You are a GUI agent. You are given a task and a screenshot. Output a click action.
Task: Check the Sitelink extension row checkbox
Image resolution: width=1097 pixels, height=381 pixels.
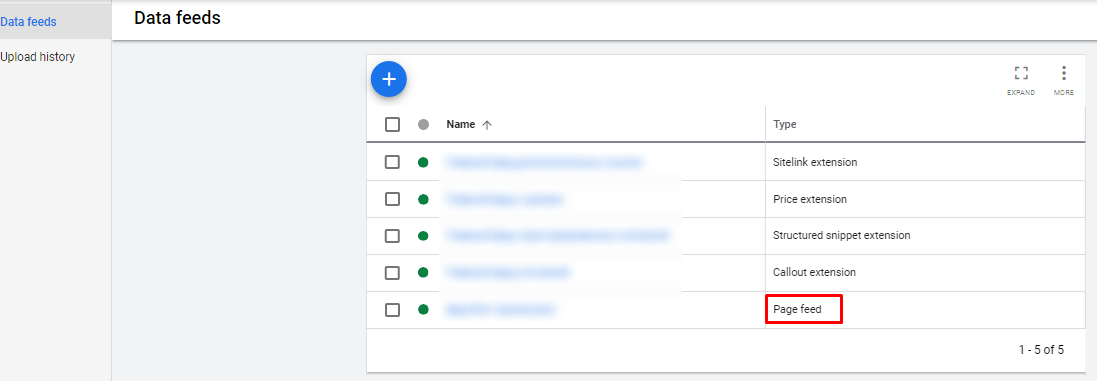(392, 162)
